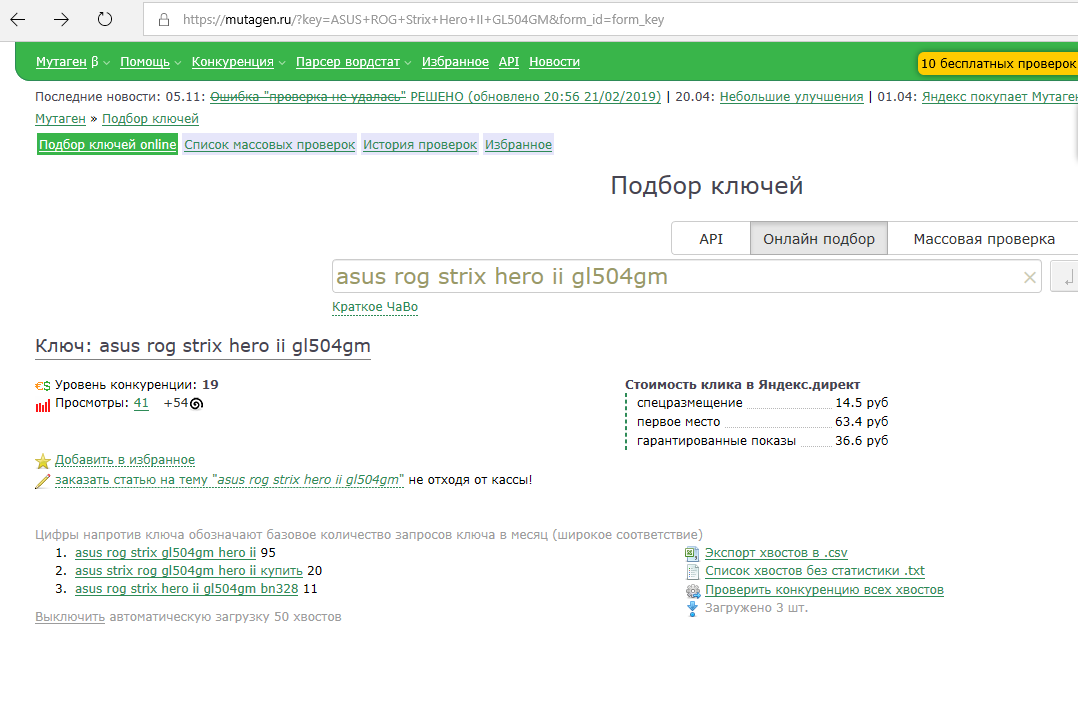Open API in the green menu bar
Image resolution: width=1078 pixels, height=703 pixels.
(x=509, y=62)
